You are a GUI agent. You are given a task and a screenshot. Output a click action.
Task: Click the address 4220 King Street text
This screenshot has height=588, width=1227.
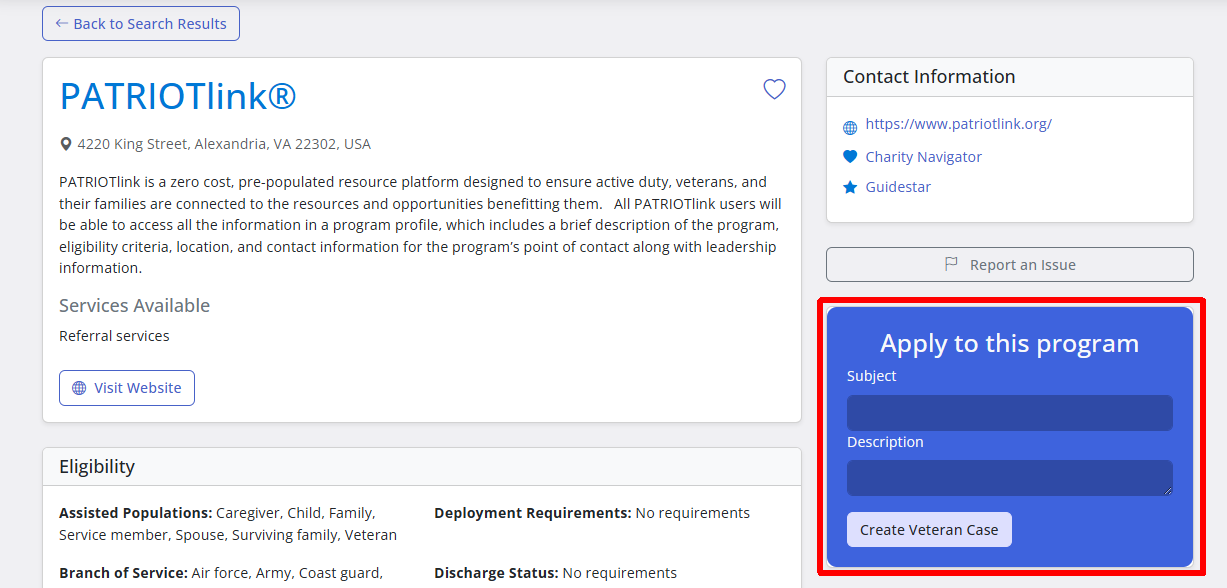coord(224,144)
